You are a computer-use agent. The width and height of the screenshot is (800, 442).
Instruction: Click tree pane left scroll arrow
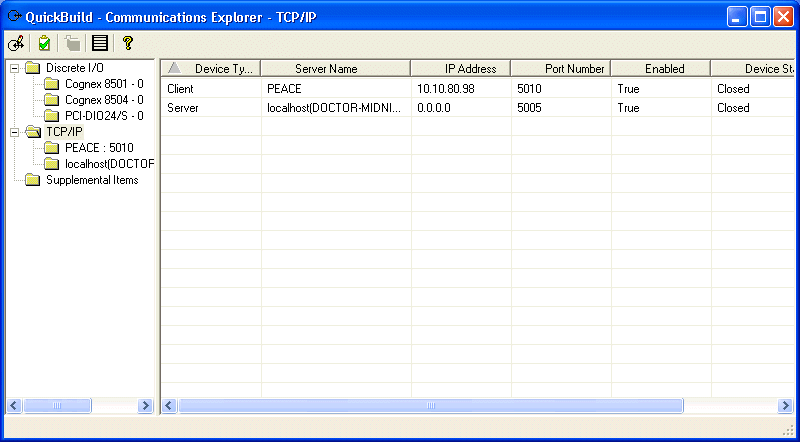14,406
